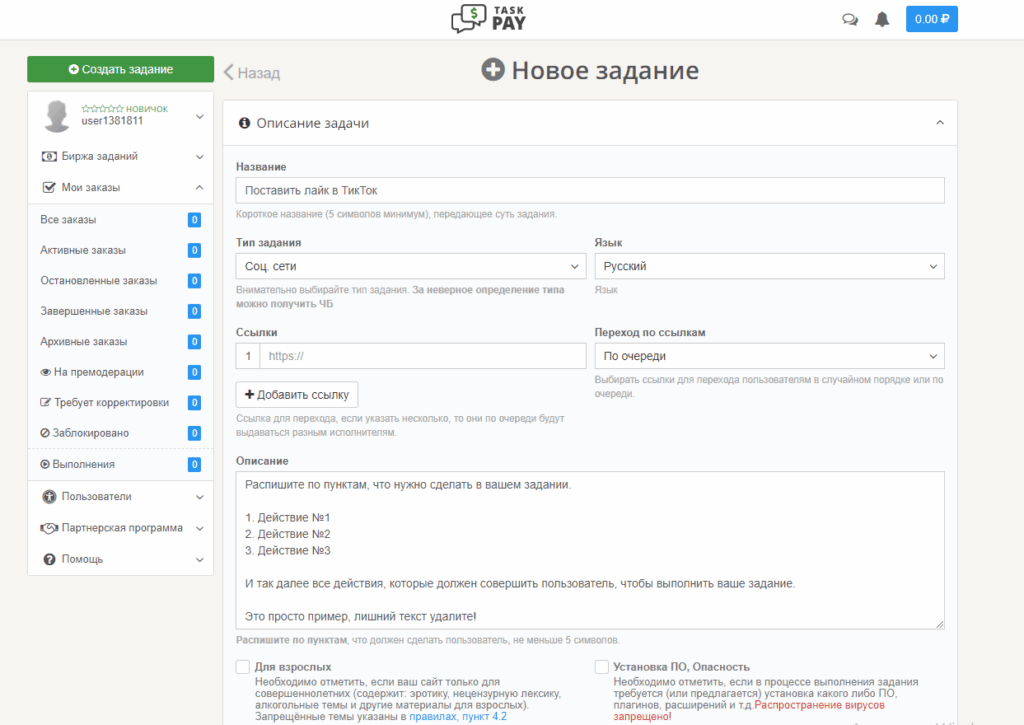The width and height of the screenshot is (1024, 725).
Task: Open the notifications bell
Action: click(x=882, y=20)
